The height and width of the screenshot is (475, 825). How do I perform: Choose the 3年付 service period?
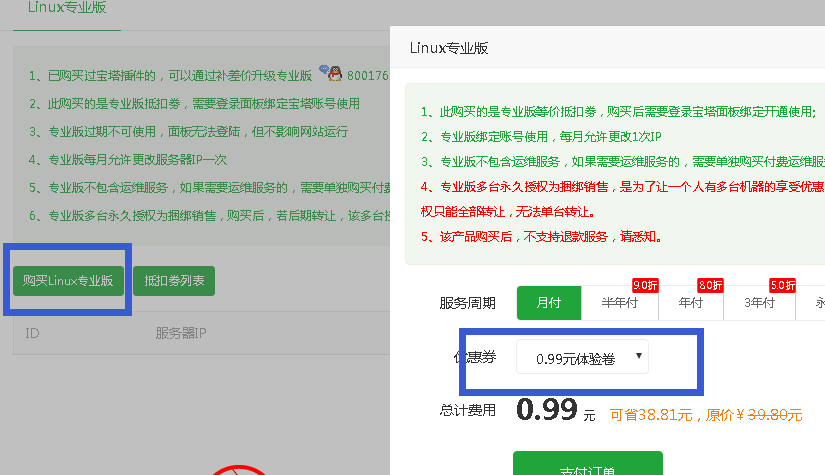tap(759, 303)
